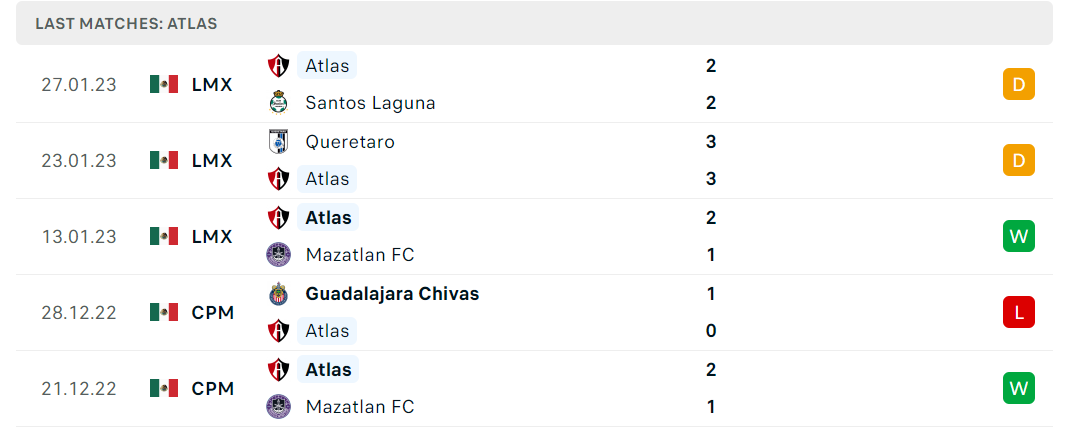The width and height of the screenshot is (1066, 430).
Task: Click Guadalajara Chivas club crest
Action: (279, 294)
